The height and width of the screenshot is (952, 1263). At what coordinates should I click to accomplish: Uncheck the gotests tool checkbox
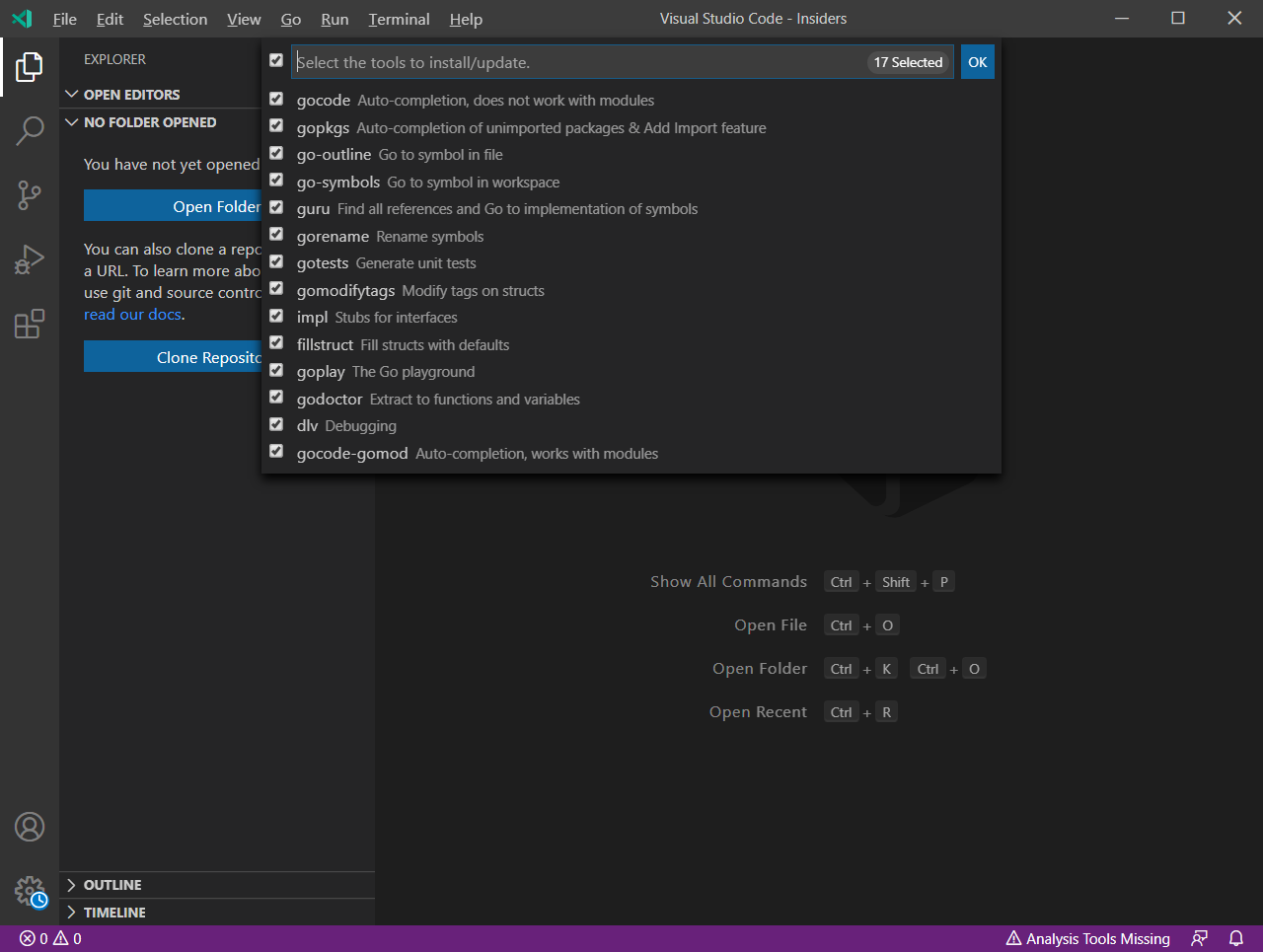(276, 262)
